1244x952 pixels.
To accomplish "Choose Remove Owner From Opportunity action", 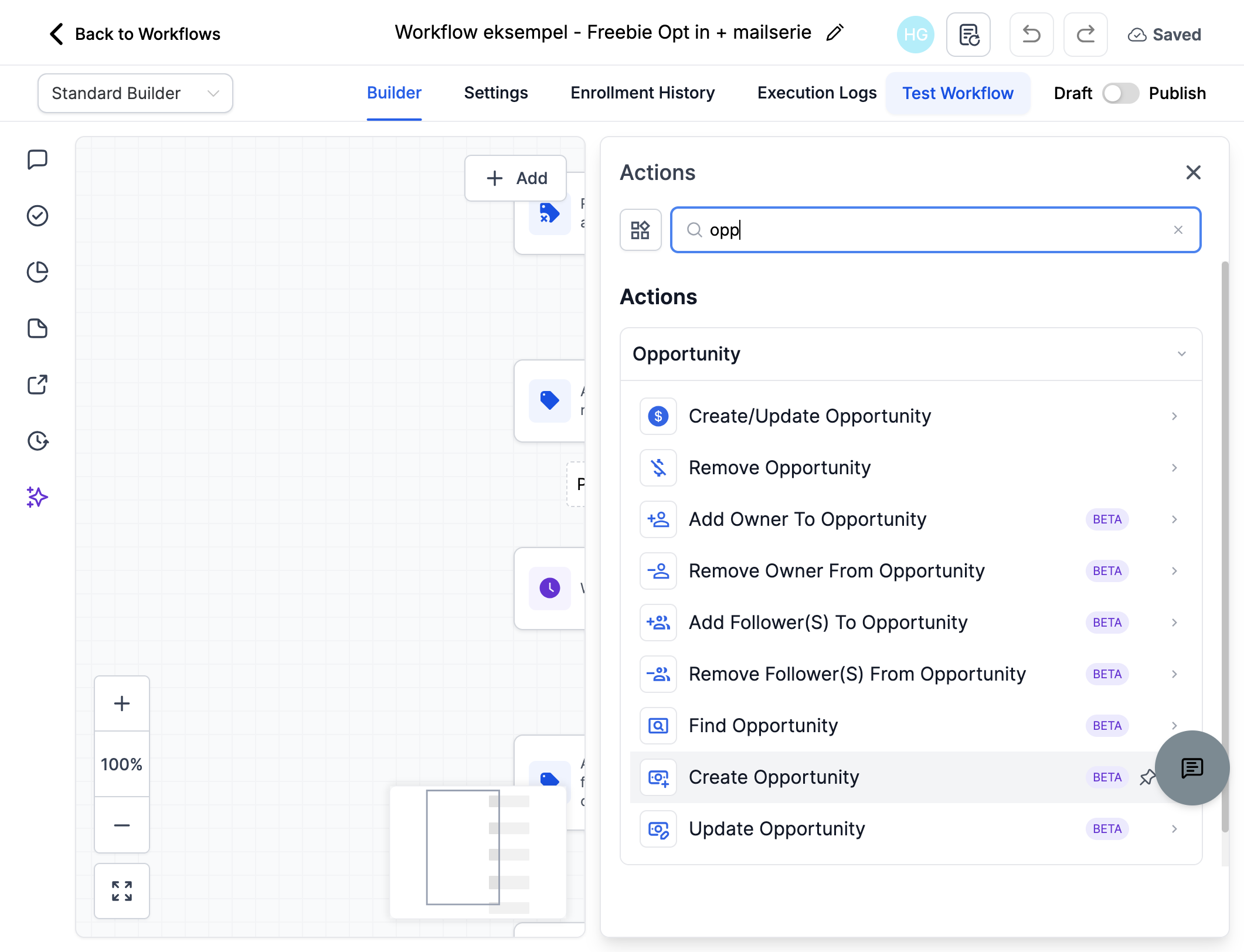I will [x=911, y=571].
